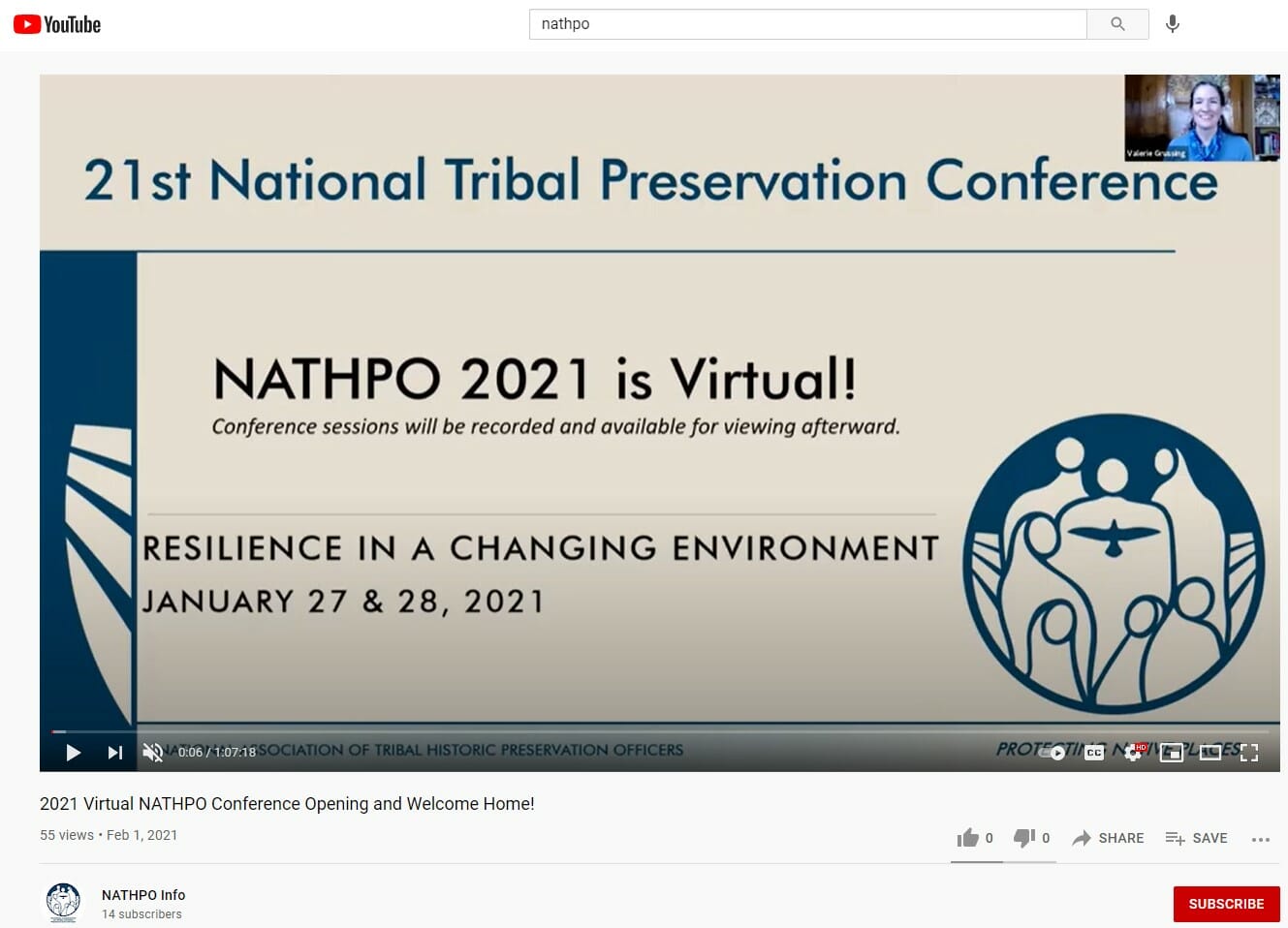Click the '55 views • Feb 1, 2021' text
Screen dimensions: 1288x928
[x=109, y=835]
